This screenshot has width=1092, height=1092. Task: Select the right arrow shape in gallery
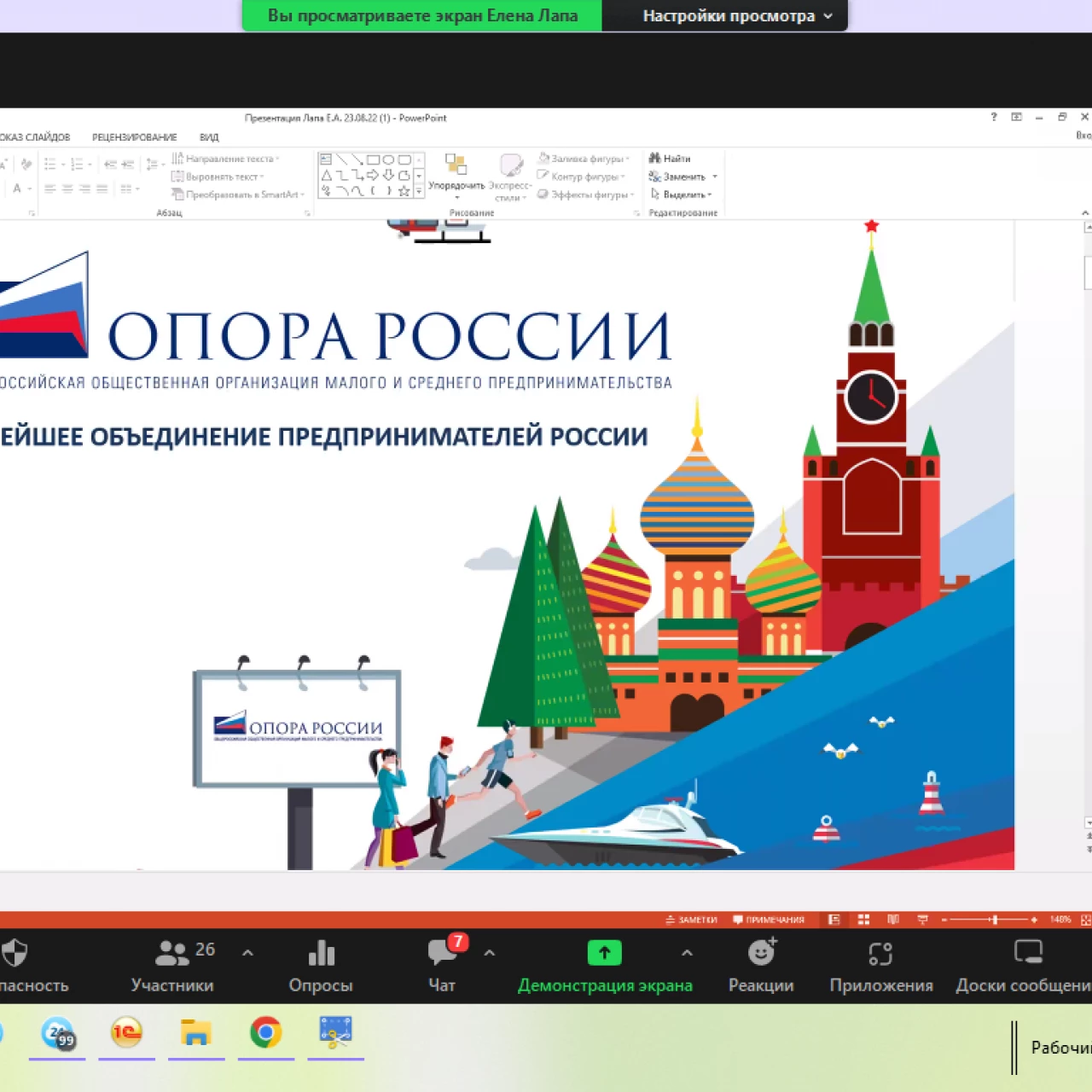point(373,176)
